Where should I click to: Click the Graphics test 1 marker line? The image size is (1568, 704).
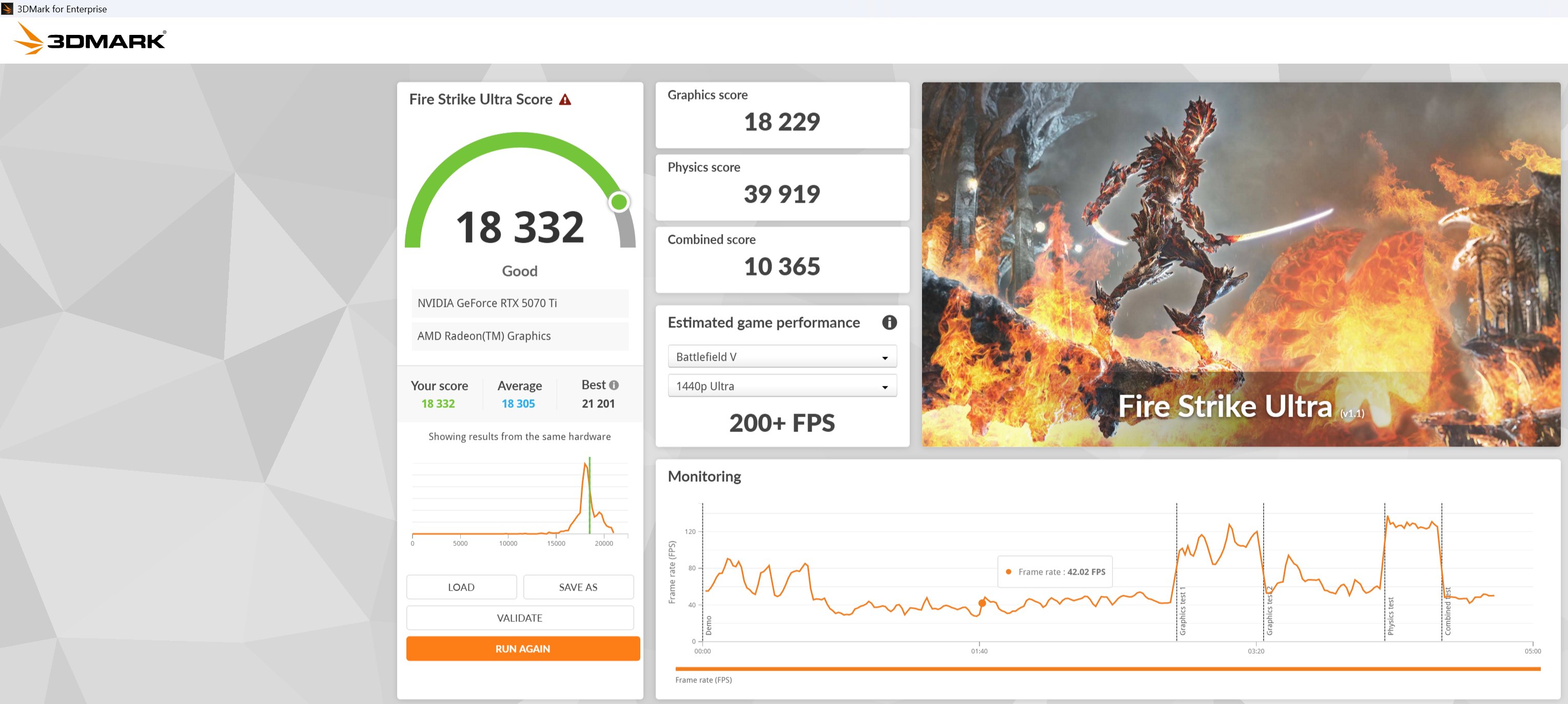pyautogui.click(x=1177, y=572)
